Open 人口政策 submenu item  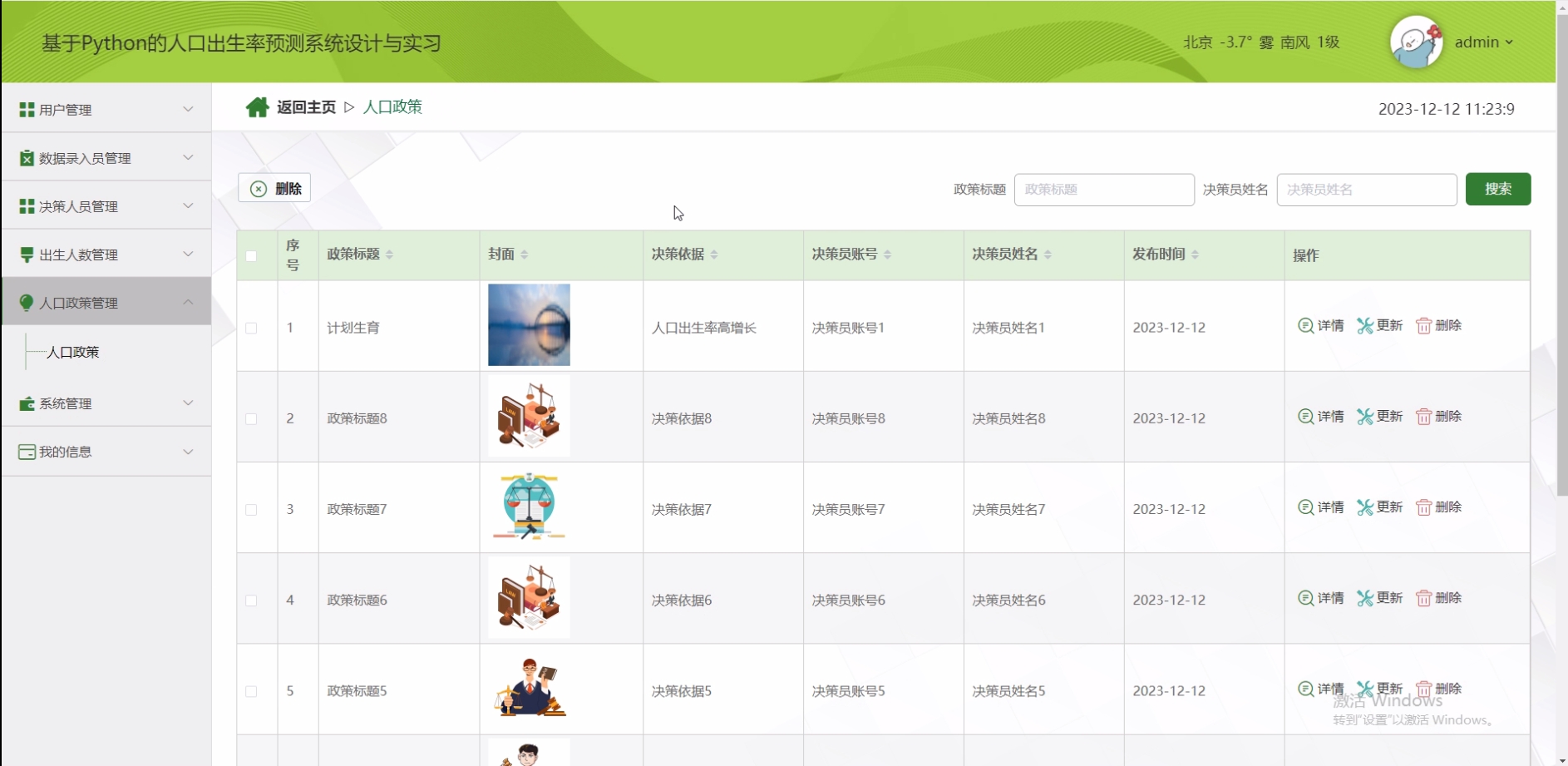pyautogui.click(x=73, y=352)
